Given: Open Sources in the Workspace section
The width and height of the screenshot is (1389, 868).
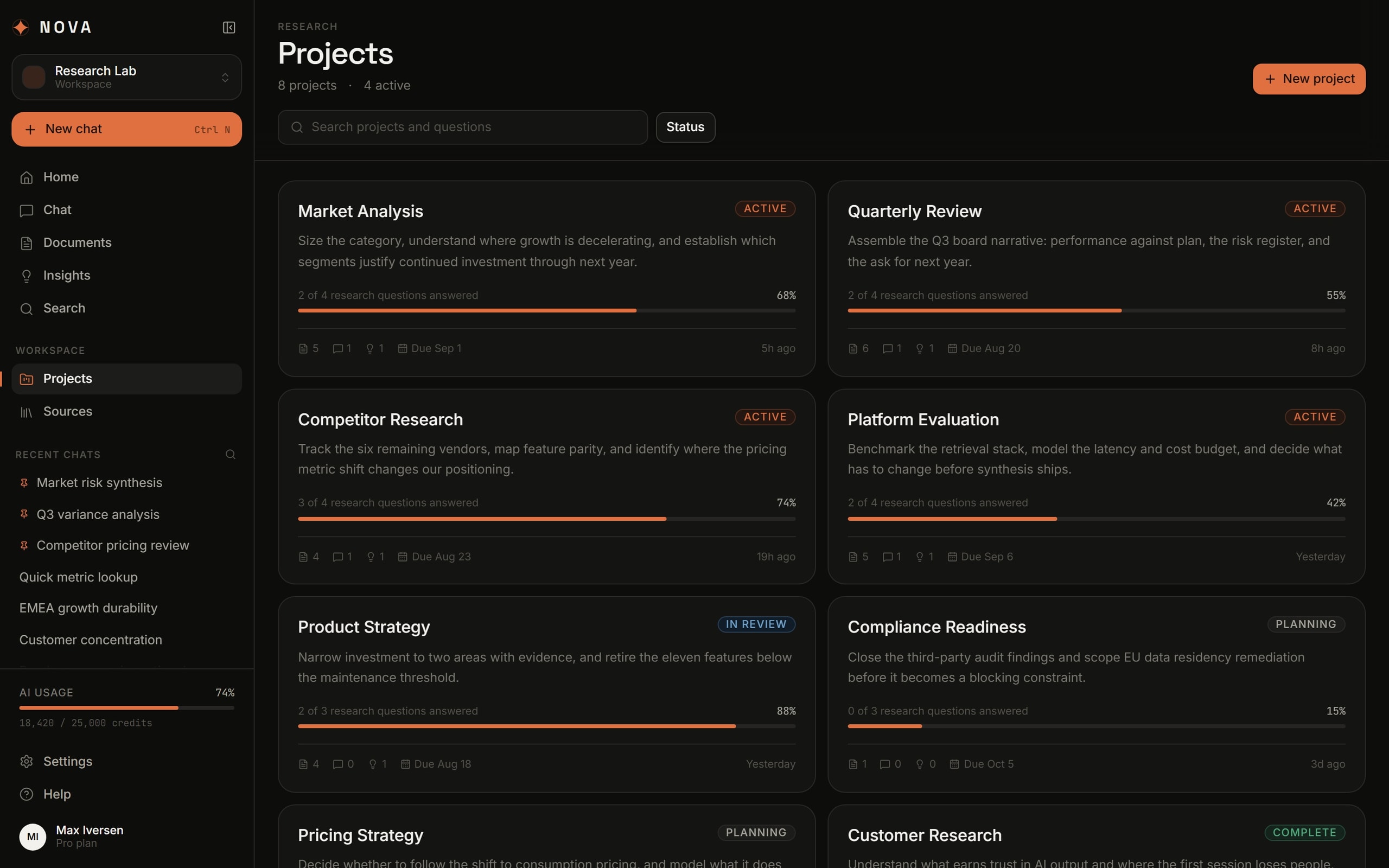Looking at the screenshot, I should pos(126,412).
